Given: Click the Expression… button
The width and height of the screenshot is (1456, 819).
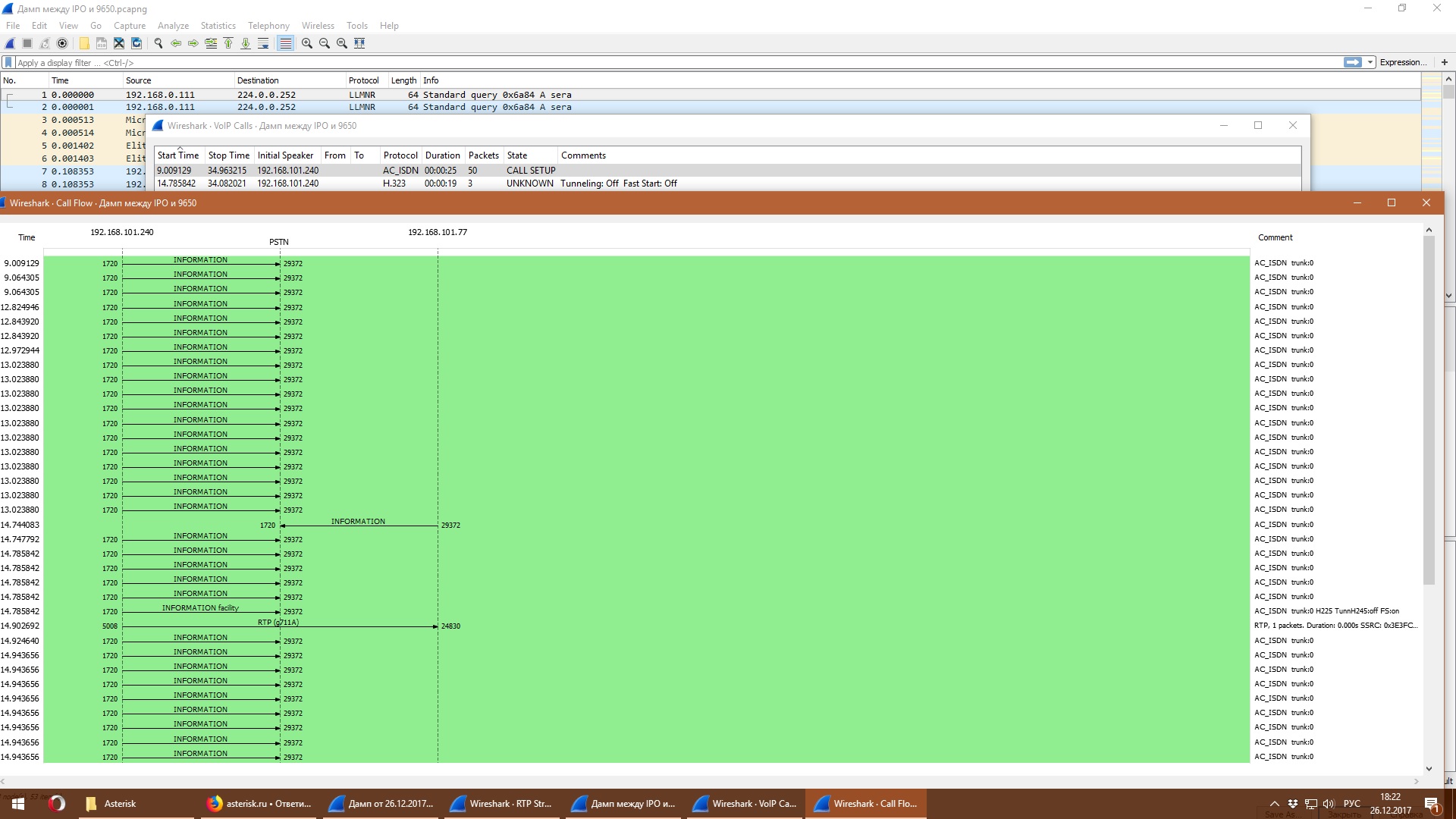Looking at the screenshot, I should pos(1402,62).
